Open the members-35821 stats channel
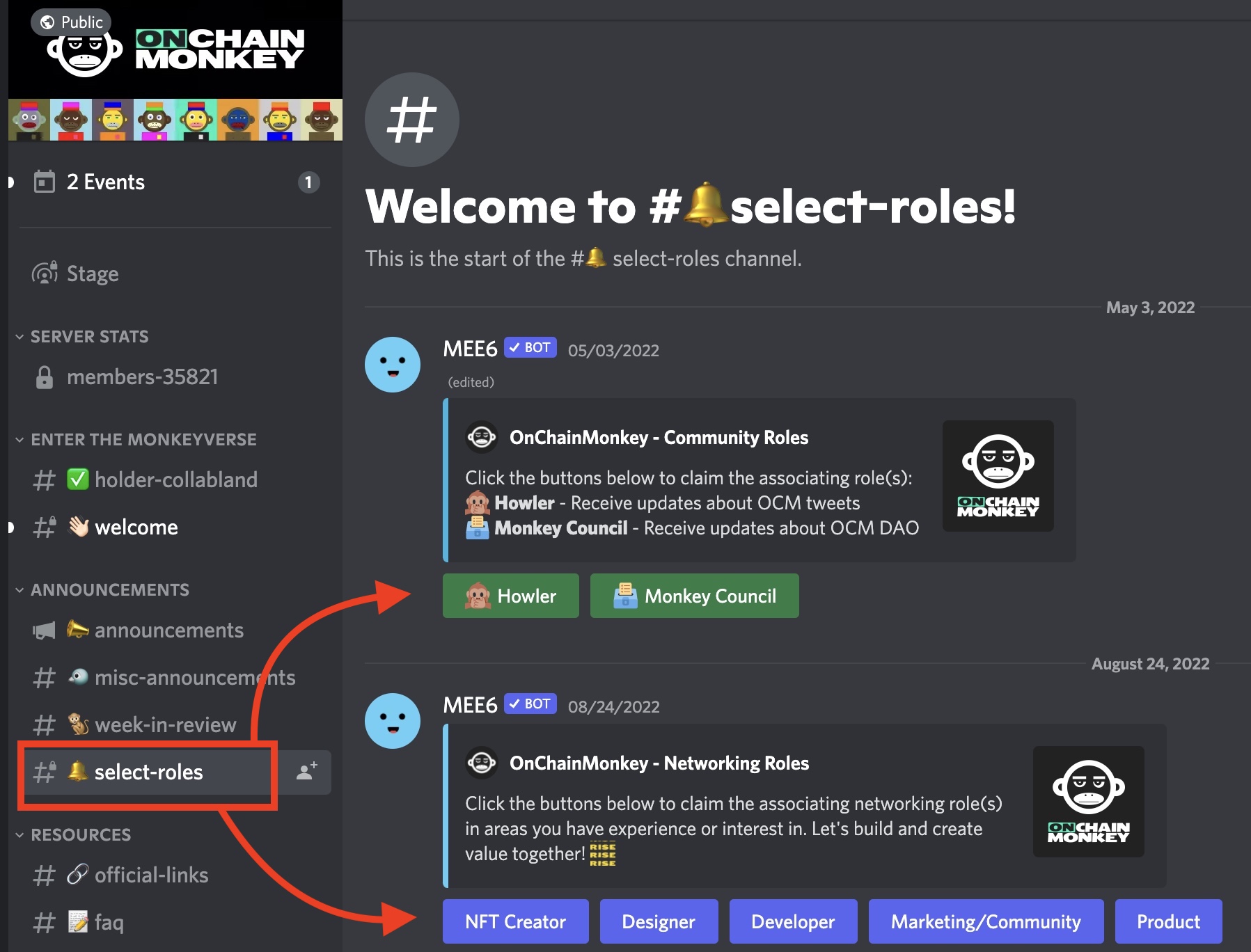 coord(175,377)
